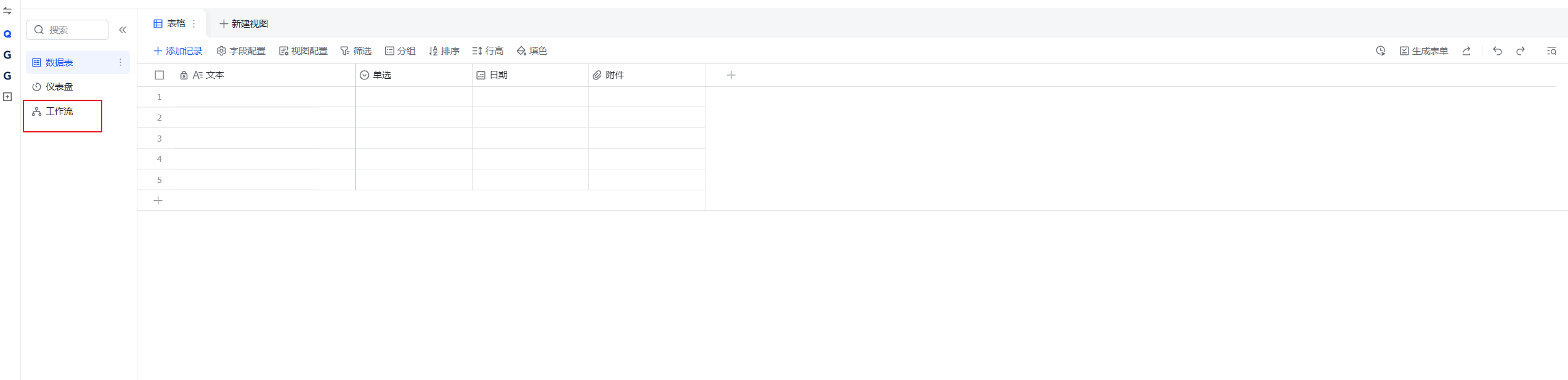Open the history clock icon
Viewport: 1568px width, 380px height.
click(x=1381, y=51)
